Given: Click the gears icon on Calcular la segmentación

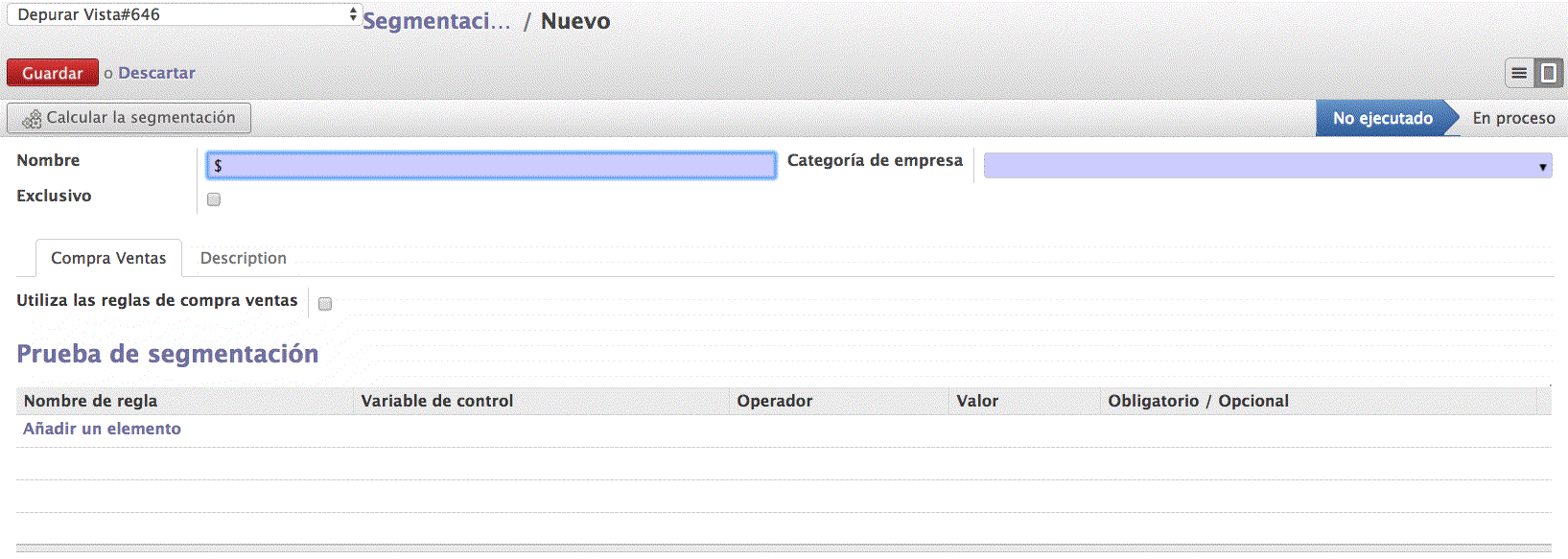Looking at the screenshot, I should (x=32, y=119).
